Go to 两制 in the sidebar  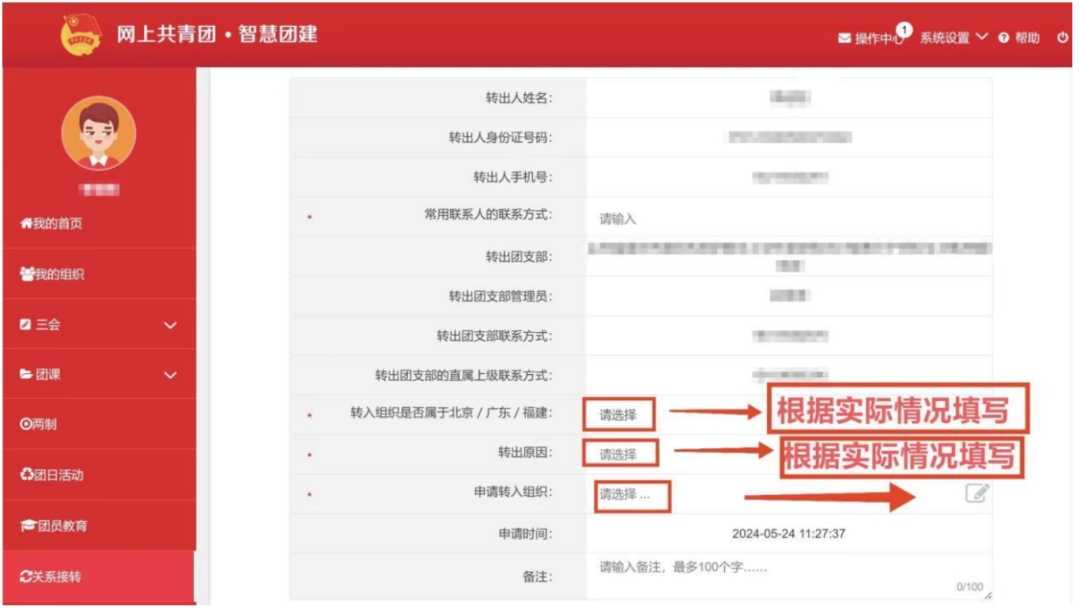click(x=39, y=424)
